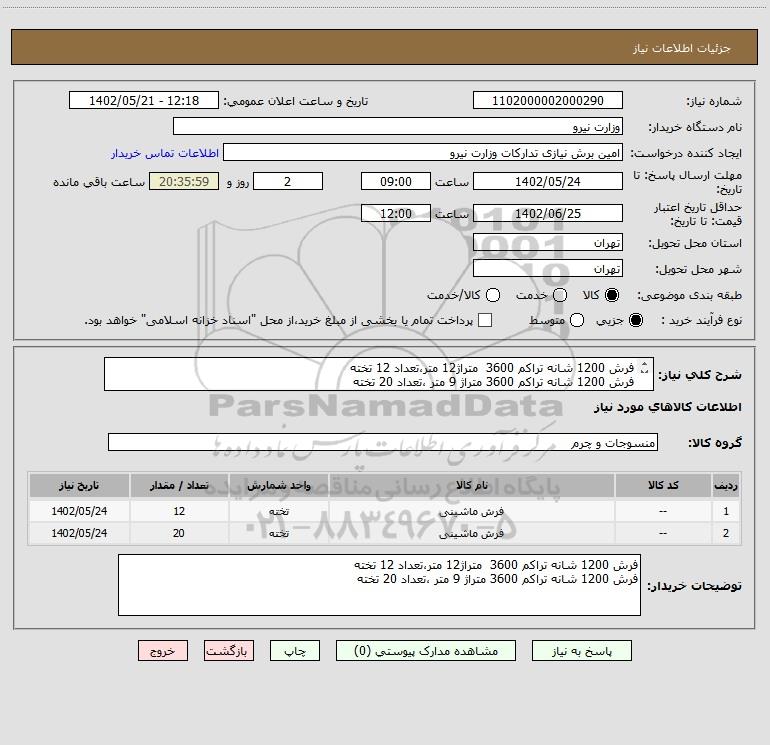Click the ایجاد کننده درخواست field
This screenshot has width=770, height=745.
[423, 152]
